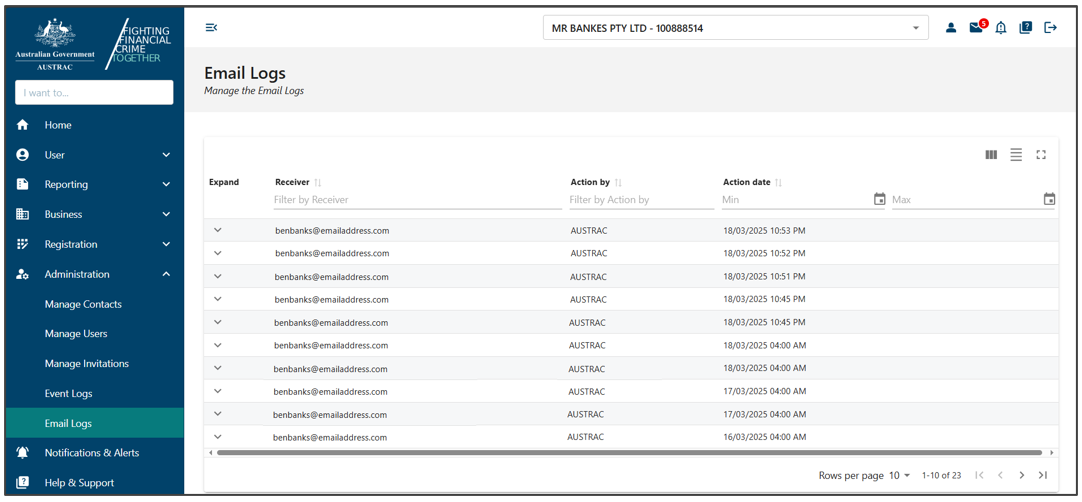Click the logout icon in header
The width and height of the screenshot is (1082, 502).
1050,28
